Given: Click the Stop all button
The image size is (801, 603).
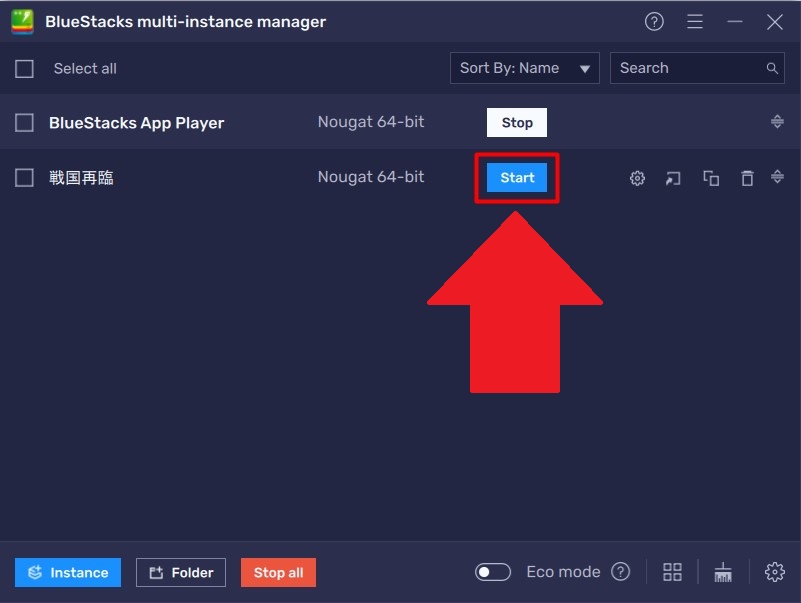Looking at the screenshot, I should click(x=278, y=572).
